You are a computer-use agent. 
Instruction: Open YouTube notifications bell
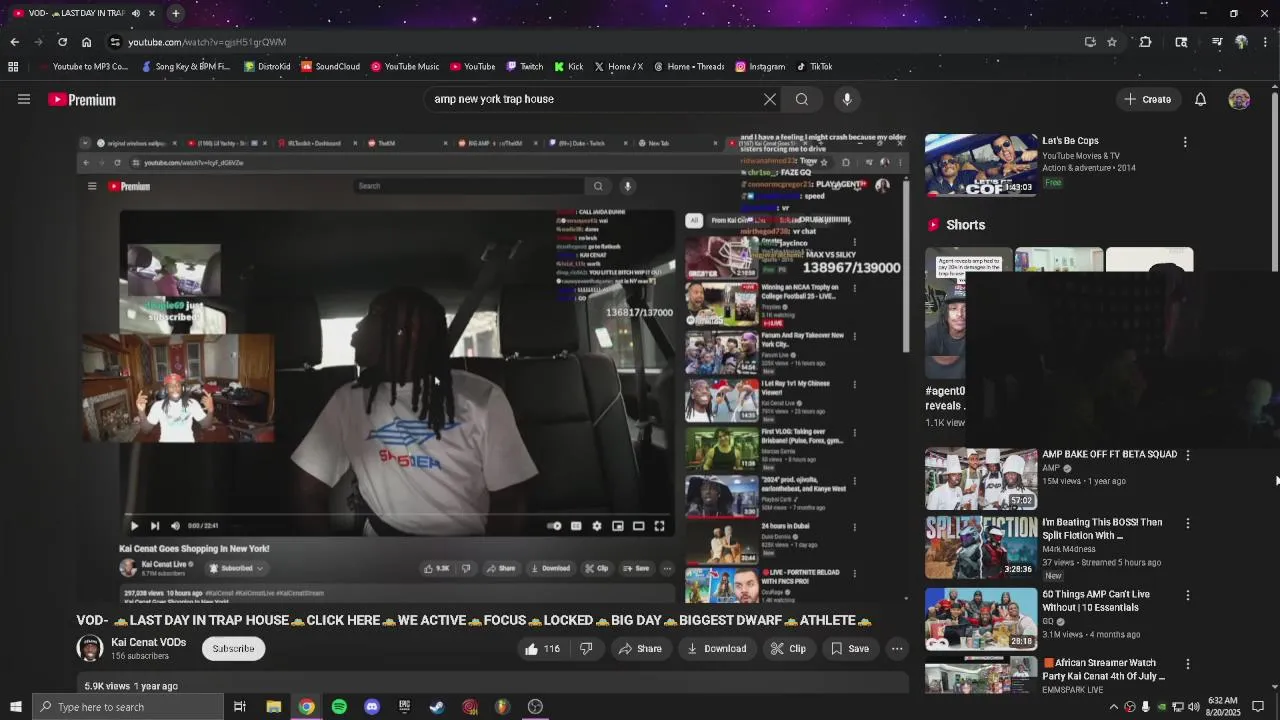(1200, 99)
